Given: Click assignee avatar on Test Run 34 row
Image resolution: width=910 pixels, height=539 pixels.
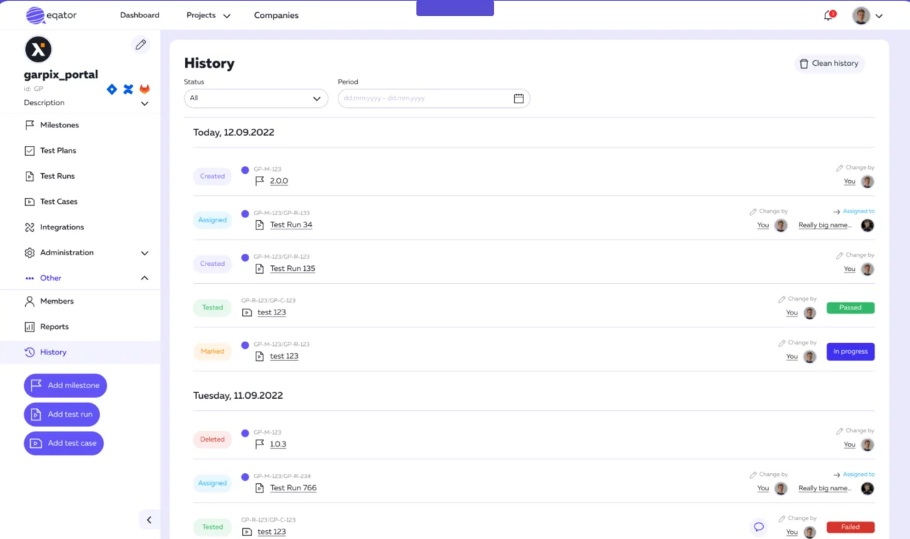Looking at the screenshot, I should click(x=868, y=225).
